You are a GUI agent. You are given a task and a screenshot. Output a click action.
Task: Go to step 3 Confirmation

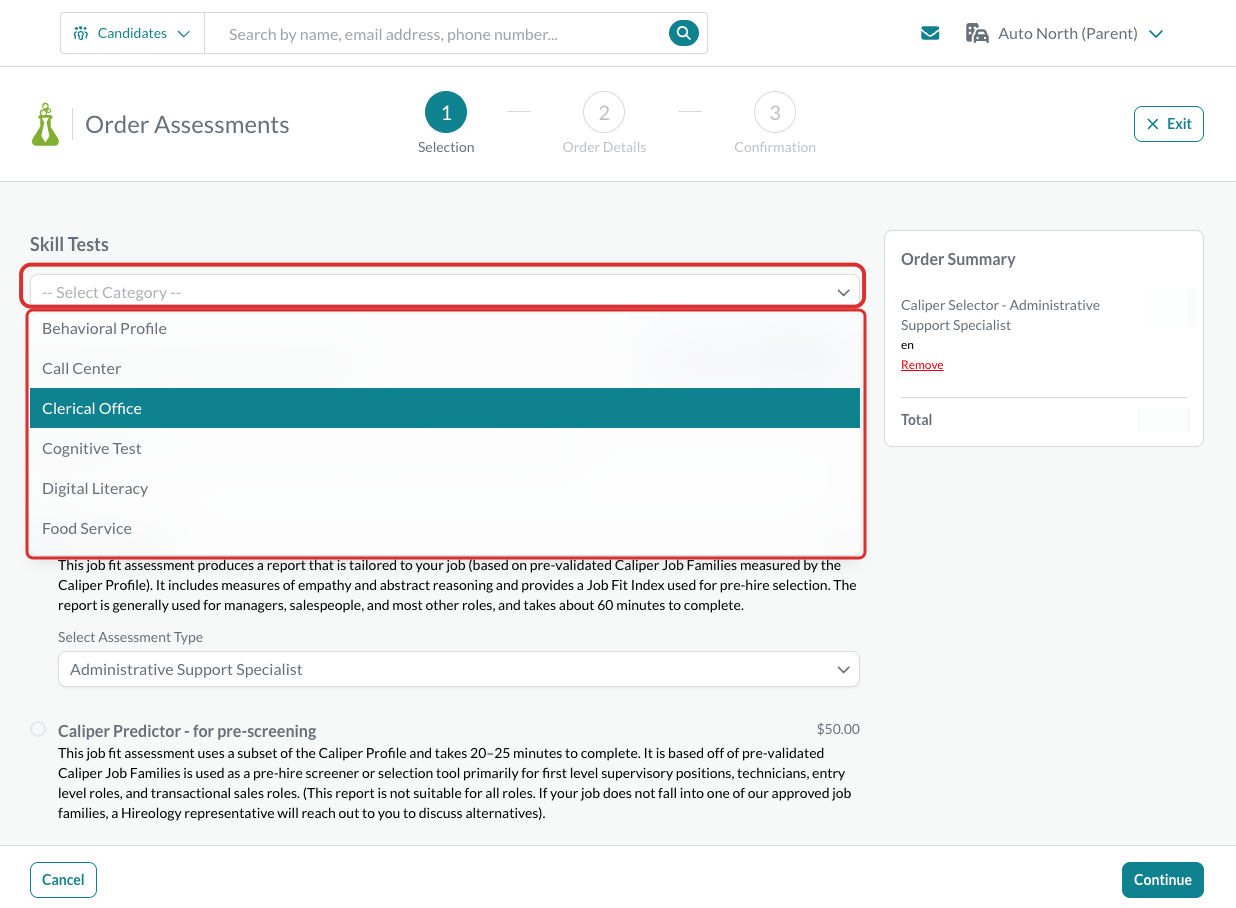(775, 124)
